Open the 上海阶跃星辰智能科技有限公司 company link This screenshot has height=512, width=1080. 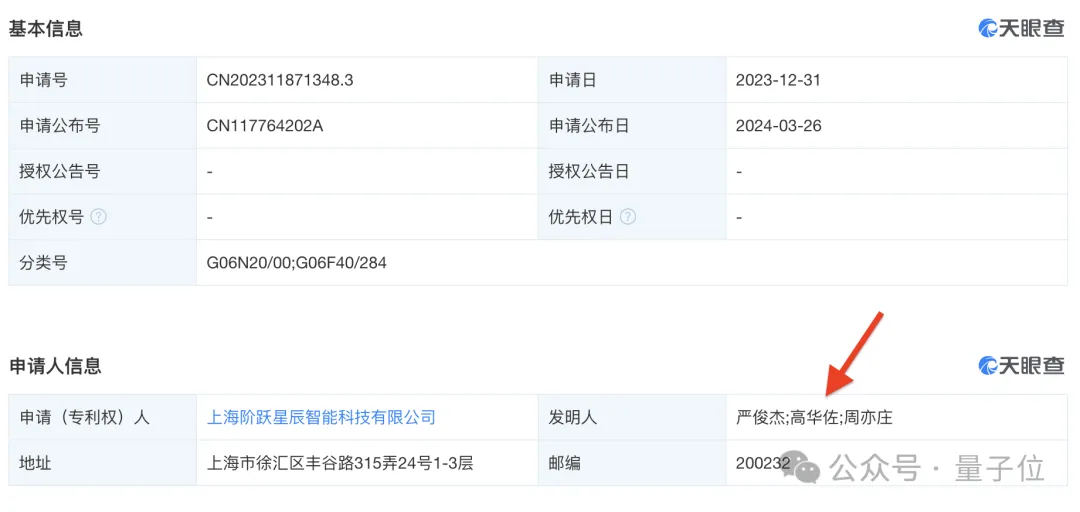(x=321, y=417)
